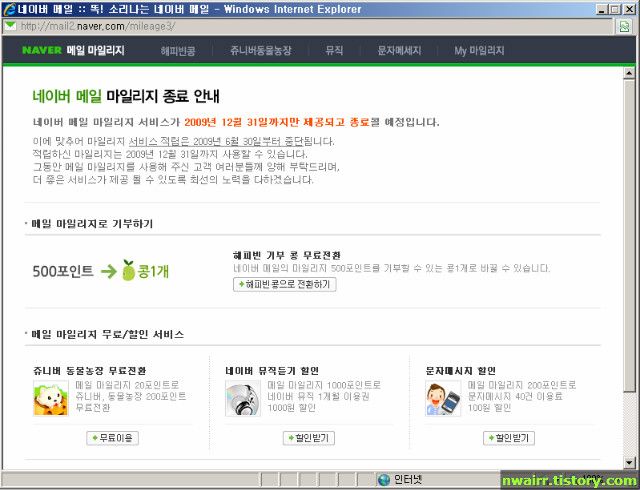Switch to the 뮤직 tab
The height and width of the screenshot is (490, 640).
tap(334, 51)
